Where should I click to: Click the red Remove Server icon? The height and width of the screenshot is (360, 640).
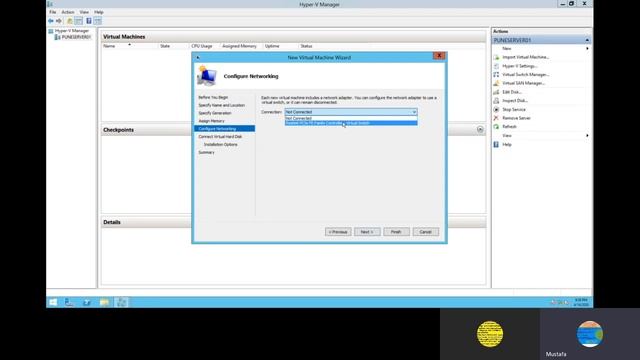click(496, 118)
